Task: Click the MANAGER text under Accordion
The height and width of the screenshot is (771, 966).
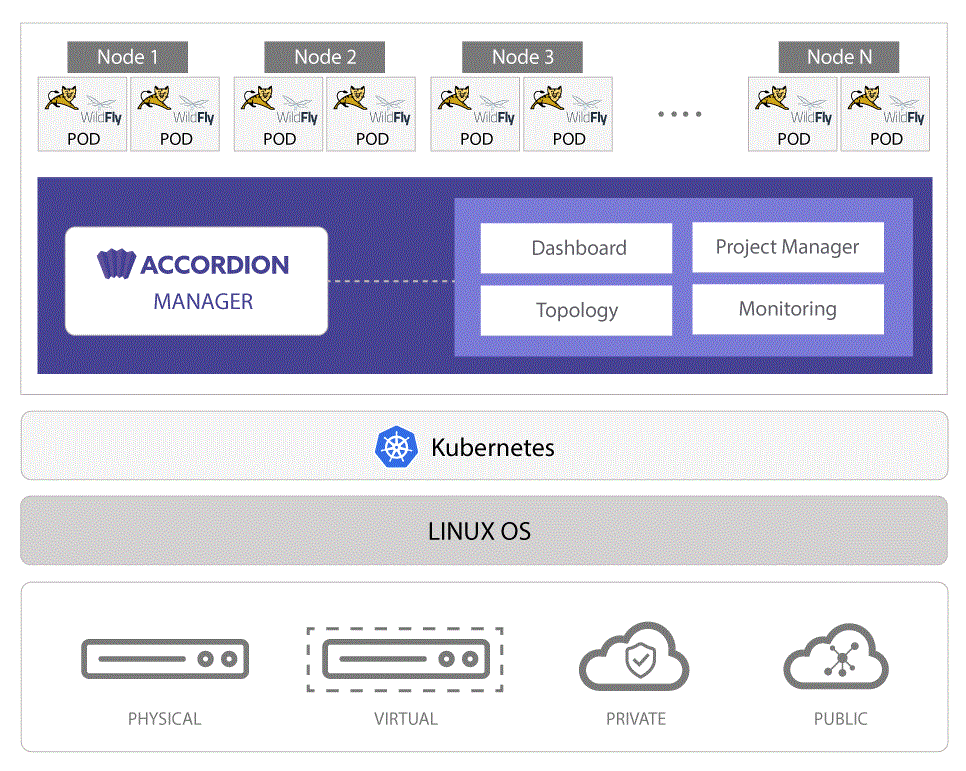Action: 203,301
